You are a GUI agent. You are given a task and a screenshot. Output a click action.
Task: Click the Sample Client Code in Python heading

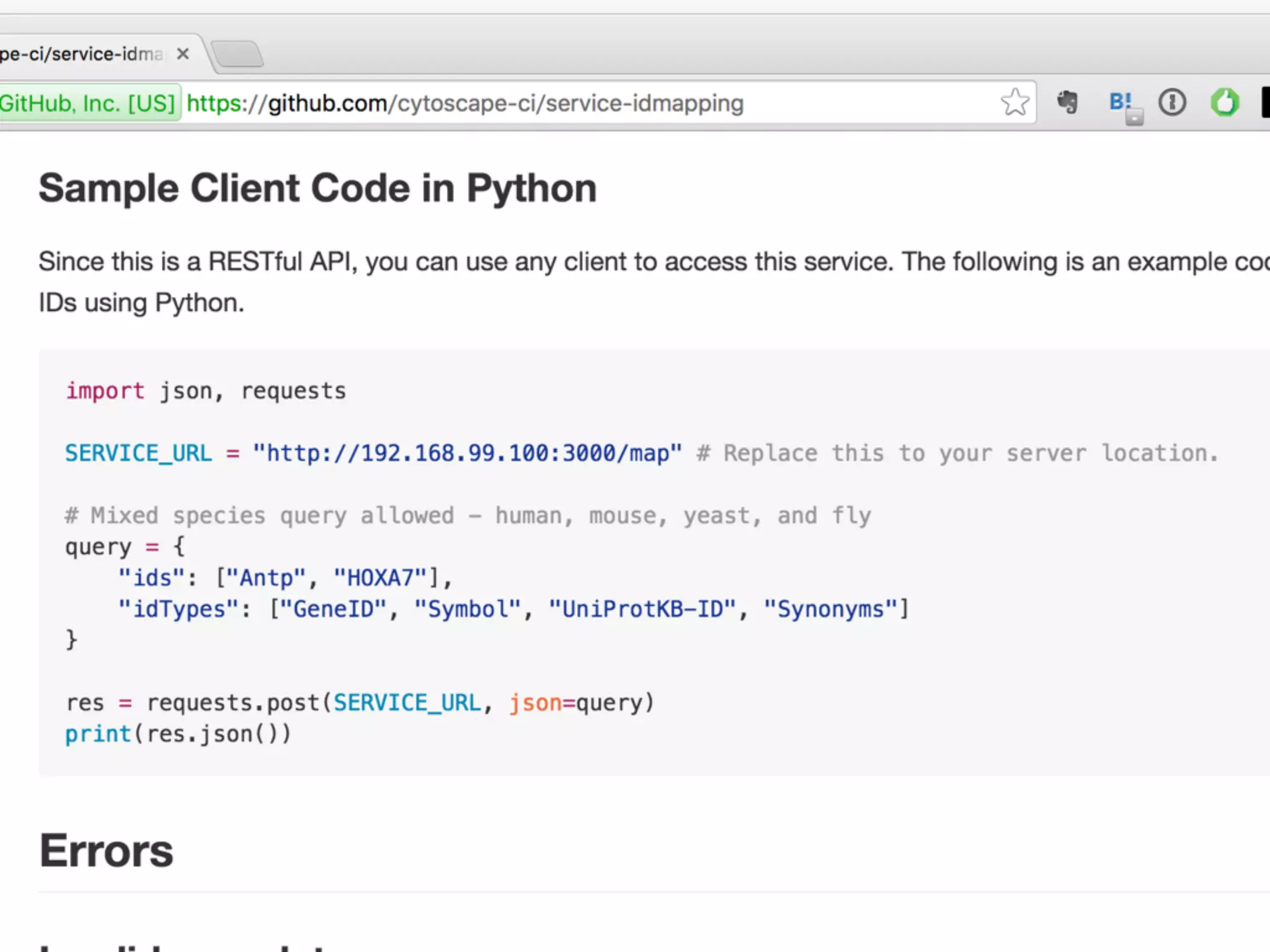[317, 188]
